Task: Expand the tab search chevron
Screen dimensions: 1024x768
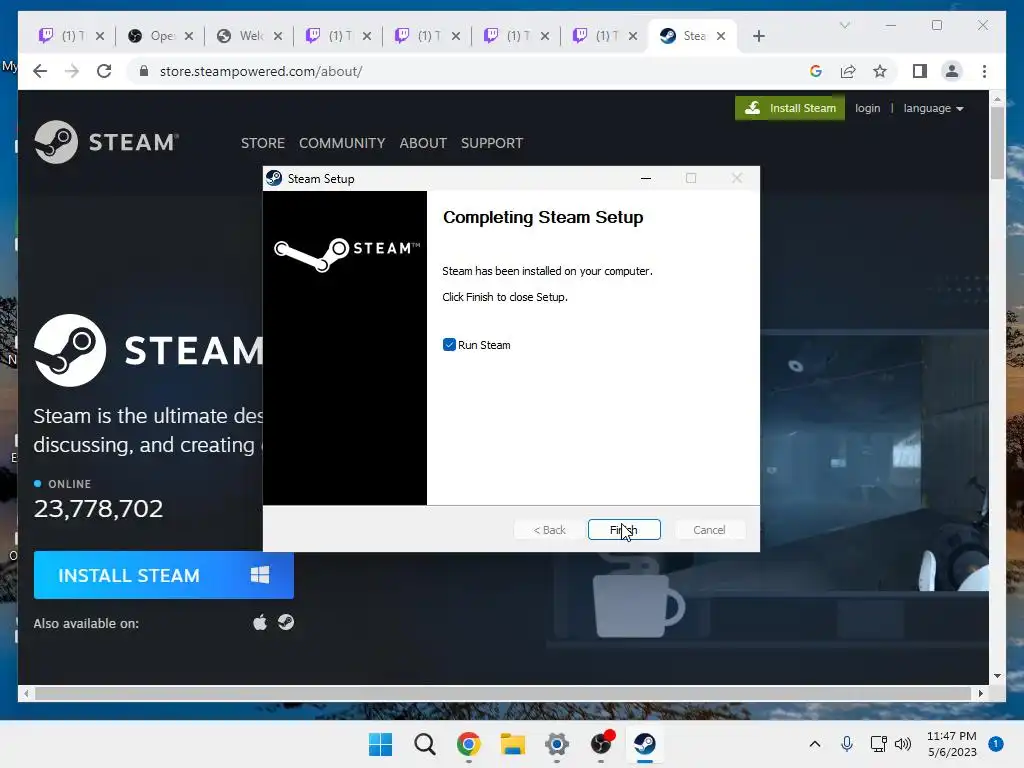Action: click(844, 25)
